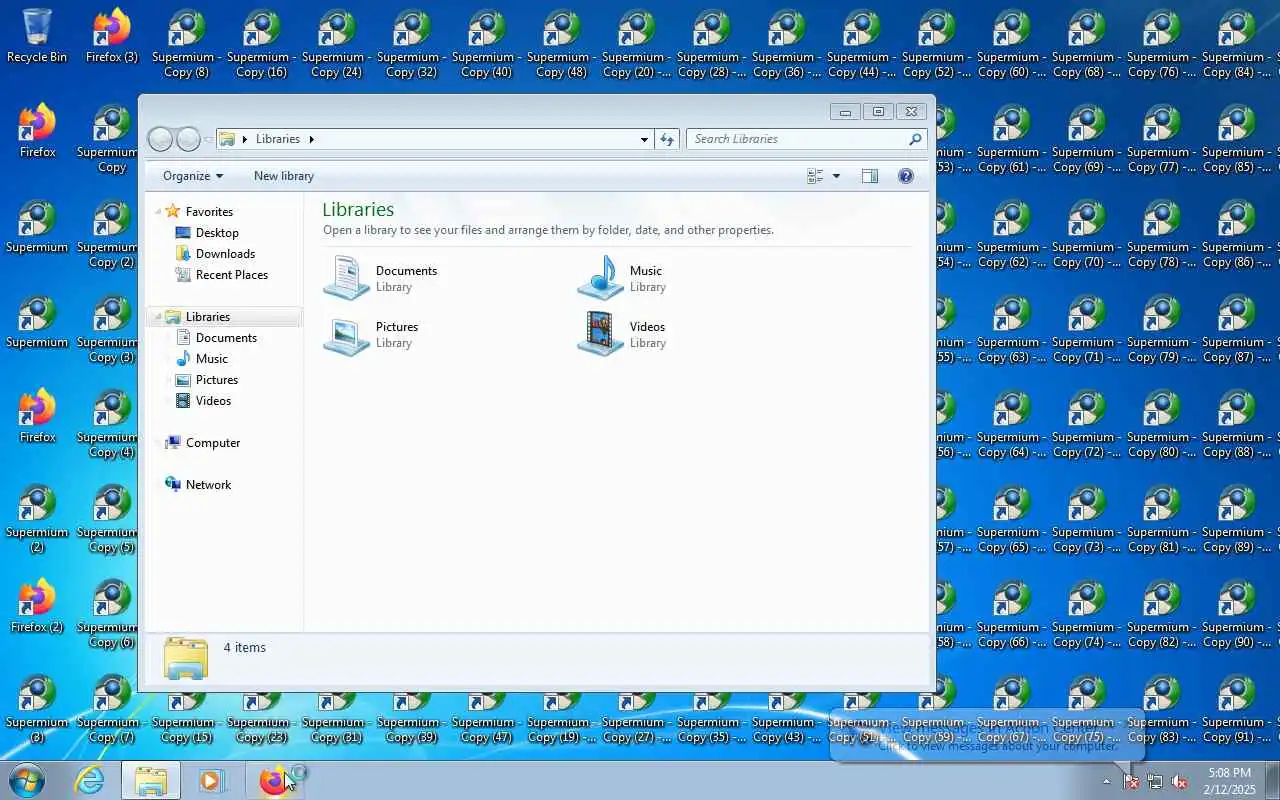
Task: Open the Windows Start menu
Action: click(x=27, y=780)
